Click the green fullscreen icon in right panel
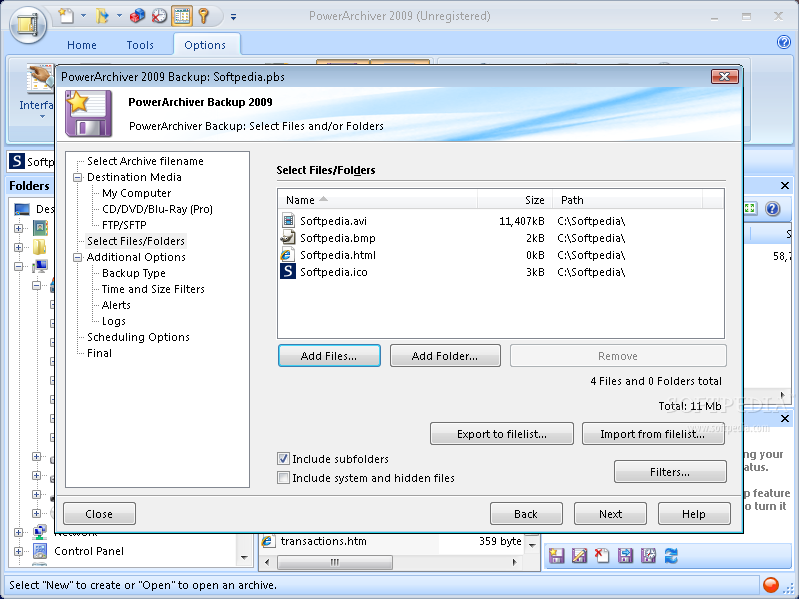 (x=750, y=208)
